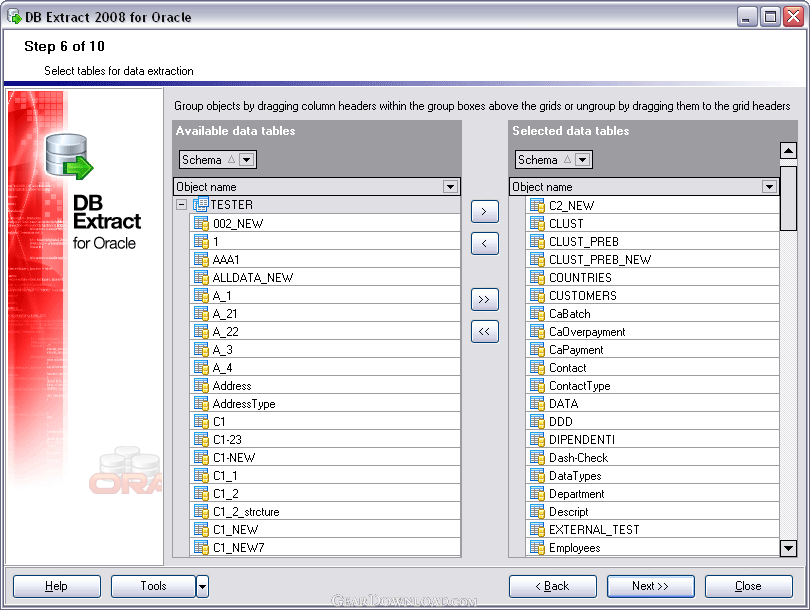Select C1_1 in the Available list
The width and height of the screenshot is (810, 610).
point(325,476)
